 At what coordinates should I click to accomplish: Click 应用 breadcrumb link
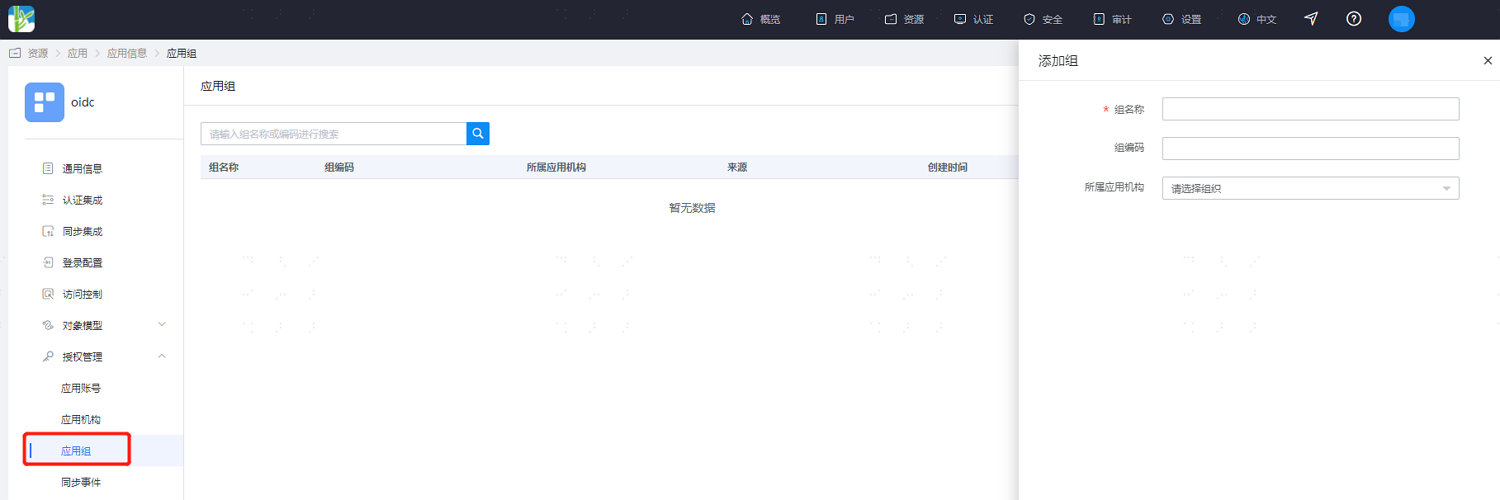[77, 53]
